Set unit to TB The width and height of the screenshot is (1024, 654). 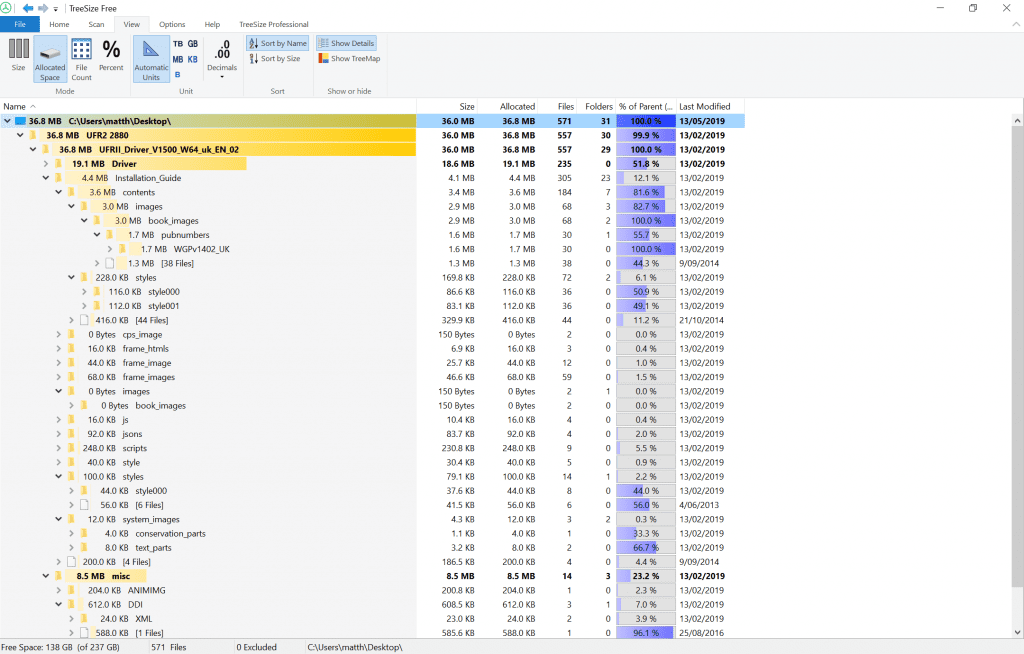[178, 44]
